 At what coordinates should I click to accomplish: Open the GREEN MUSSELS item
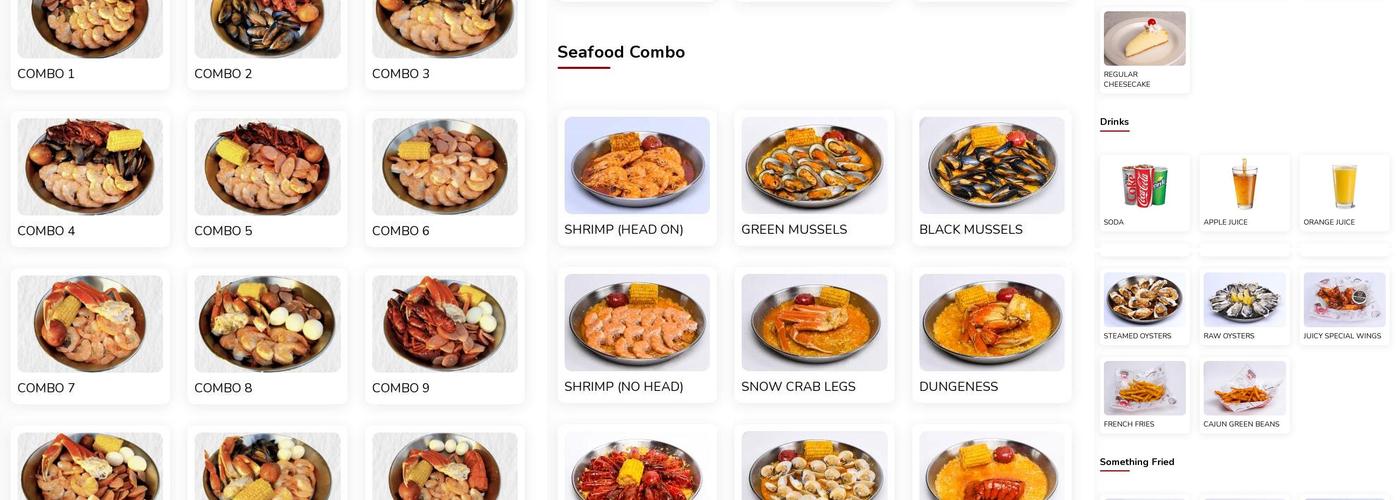pos(814,178)
